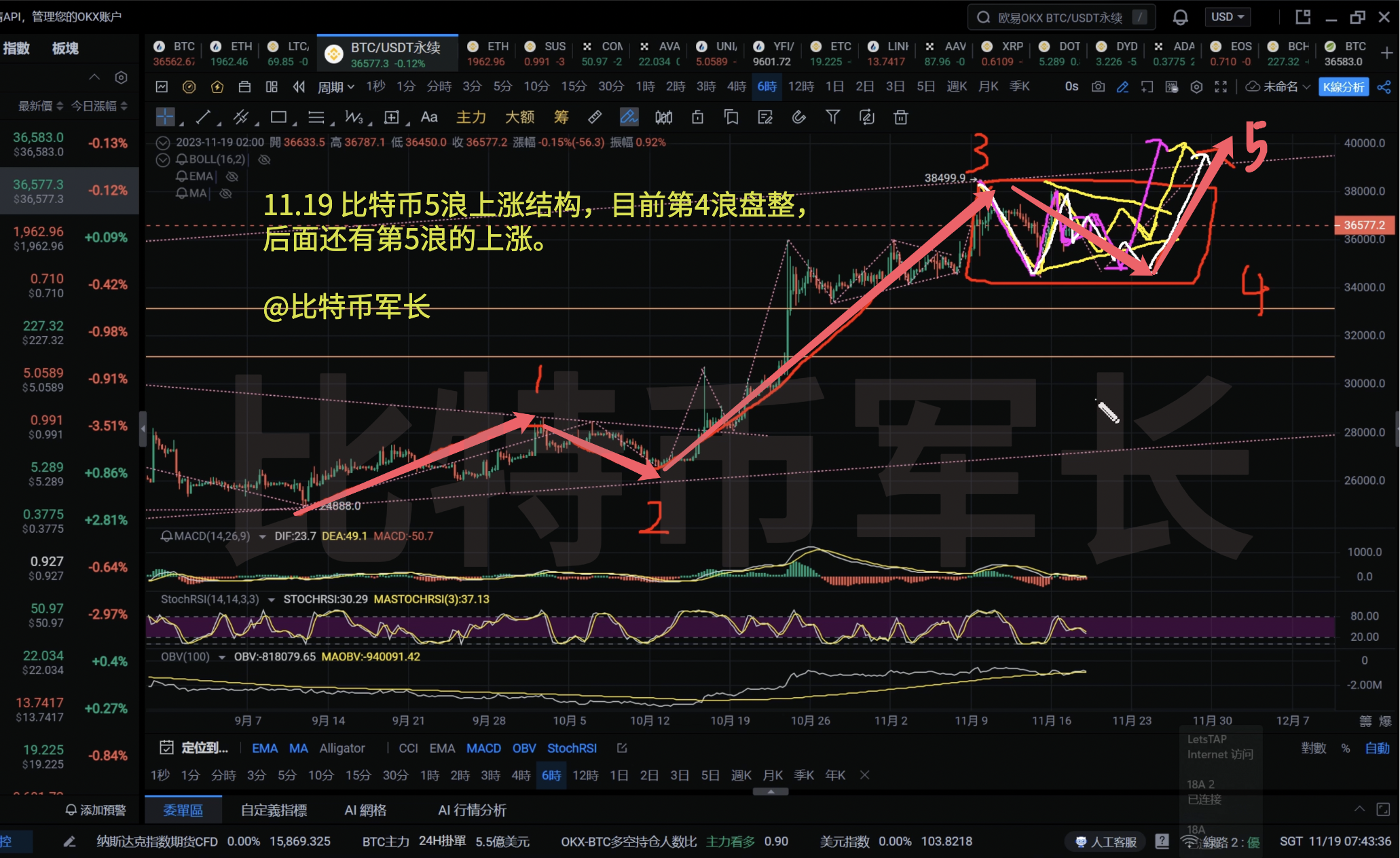Collapse the OHLC info row chevron
The width and height of the screenshot is (1400, 858).
pos(163,143)
